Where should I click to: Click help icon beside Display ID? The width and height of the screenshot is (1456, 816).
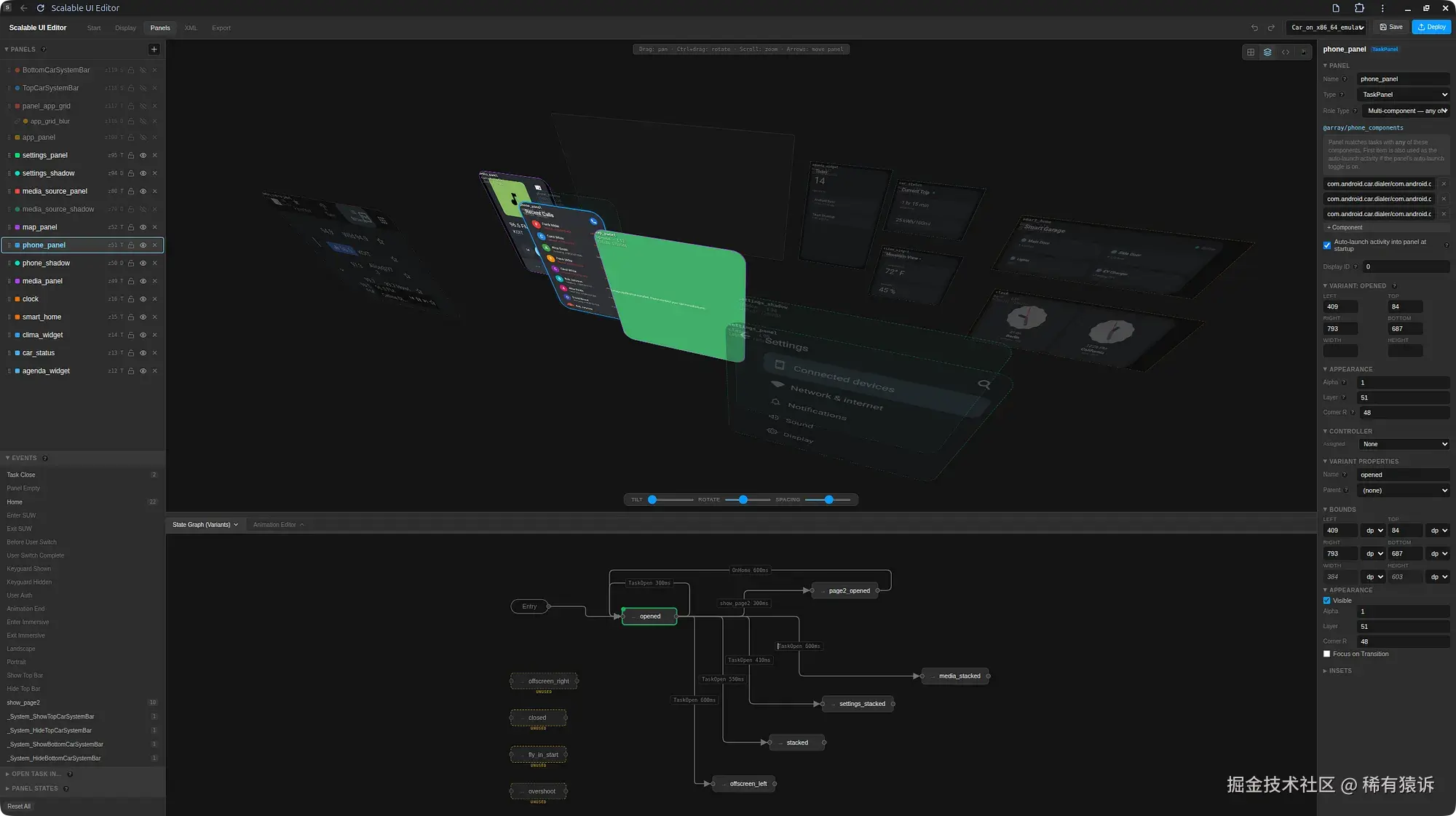pyautogui.click(x=1356, y=267)
